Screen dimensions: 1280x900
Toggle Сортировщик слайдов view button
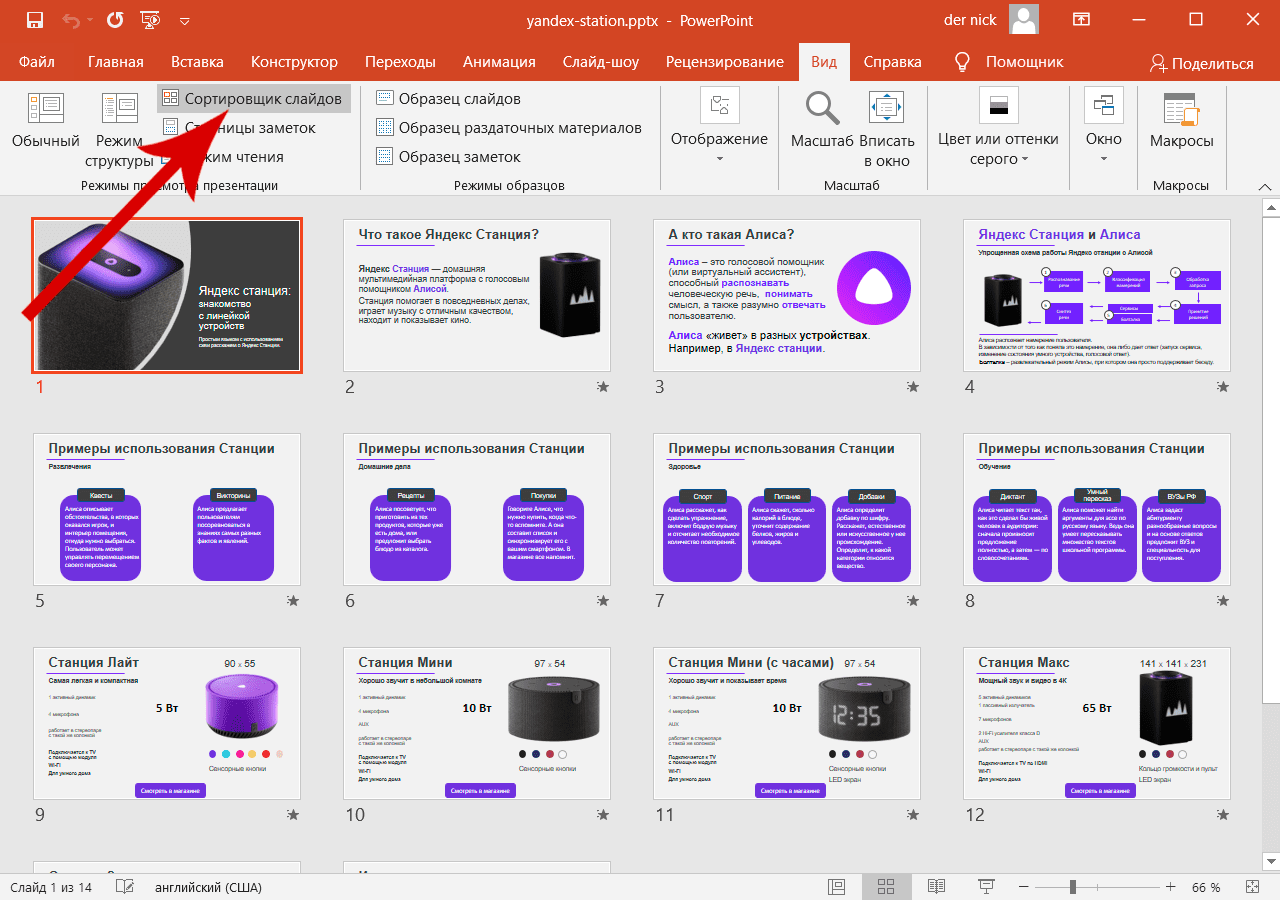point(254,99)
